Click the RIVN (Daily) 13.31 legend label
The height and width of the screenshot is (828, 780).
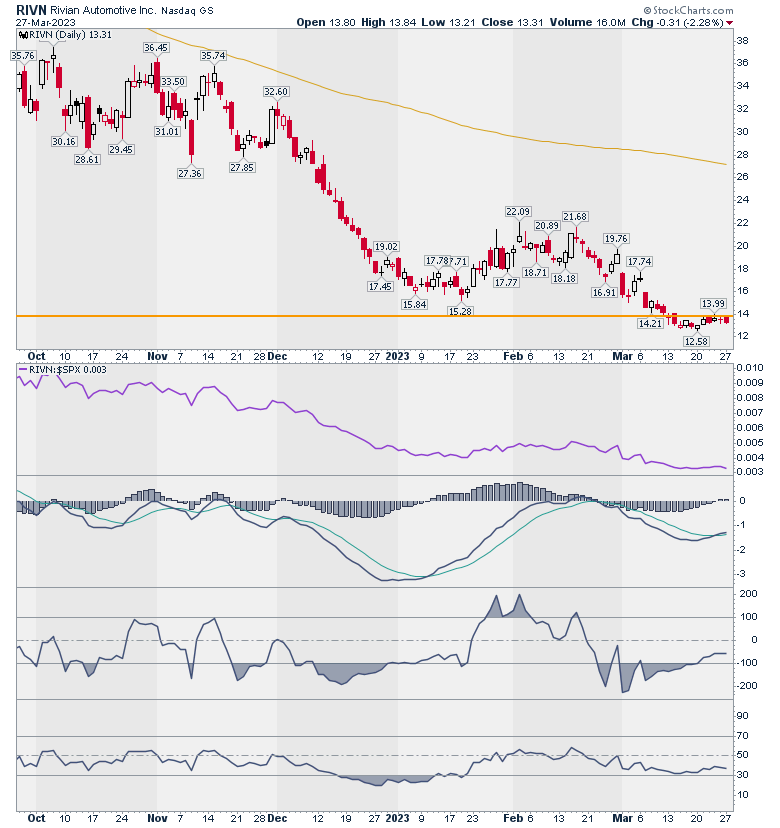point(70,35)
